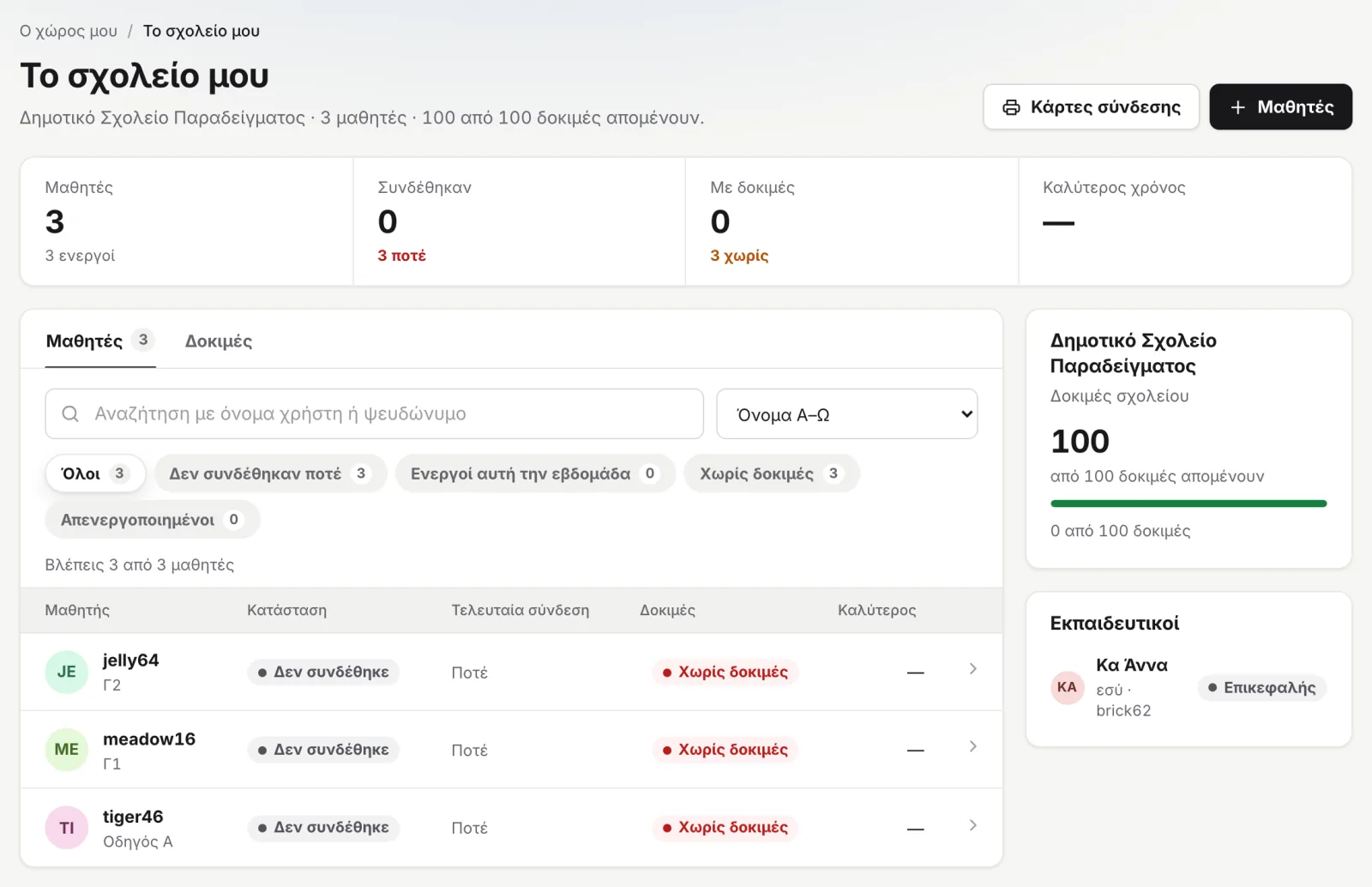This screenshot has width=1372, height=887.
Task: Click the printer icon in Κάρτες σύνδεσης
Action: coord(1012,107)
